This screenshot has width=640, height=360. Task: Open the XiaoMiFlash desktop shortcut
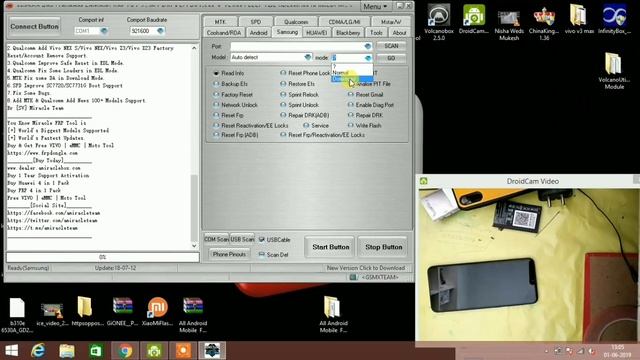pyautogui.click(x=158, y=311)
